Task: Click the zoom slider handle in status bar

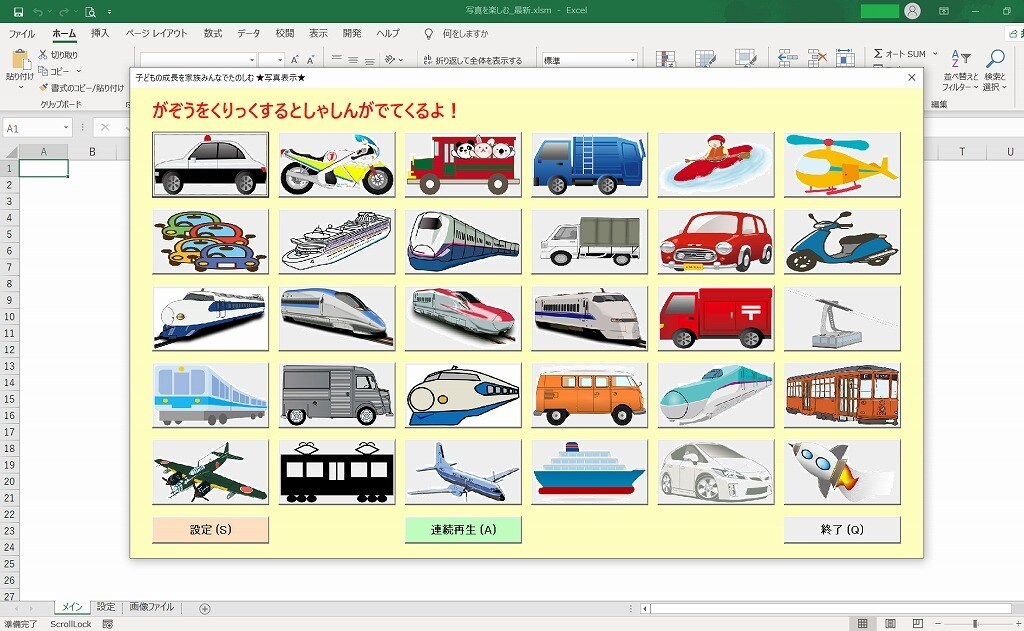Action: coord(975,624)
